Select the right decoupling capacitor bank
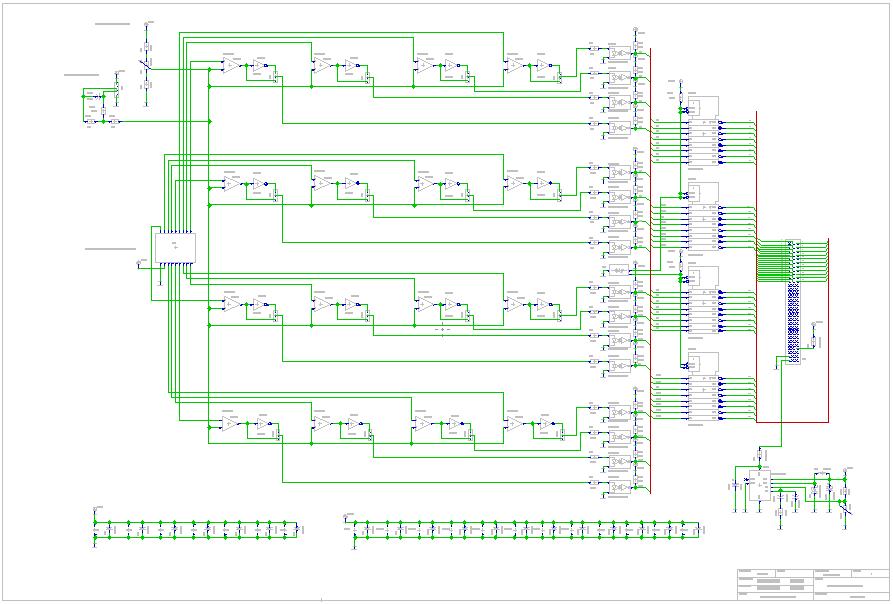Viewport: 893px width, 604px height. (526, 529)
